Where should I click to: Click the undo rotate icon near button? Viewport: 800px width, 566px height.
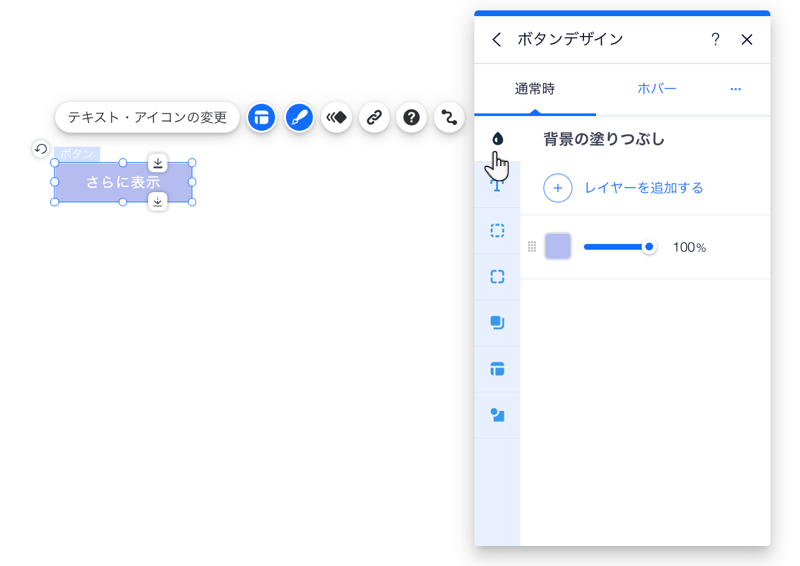coord(41,149)
